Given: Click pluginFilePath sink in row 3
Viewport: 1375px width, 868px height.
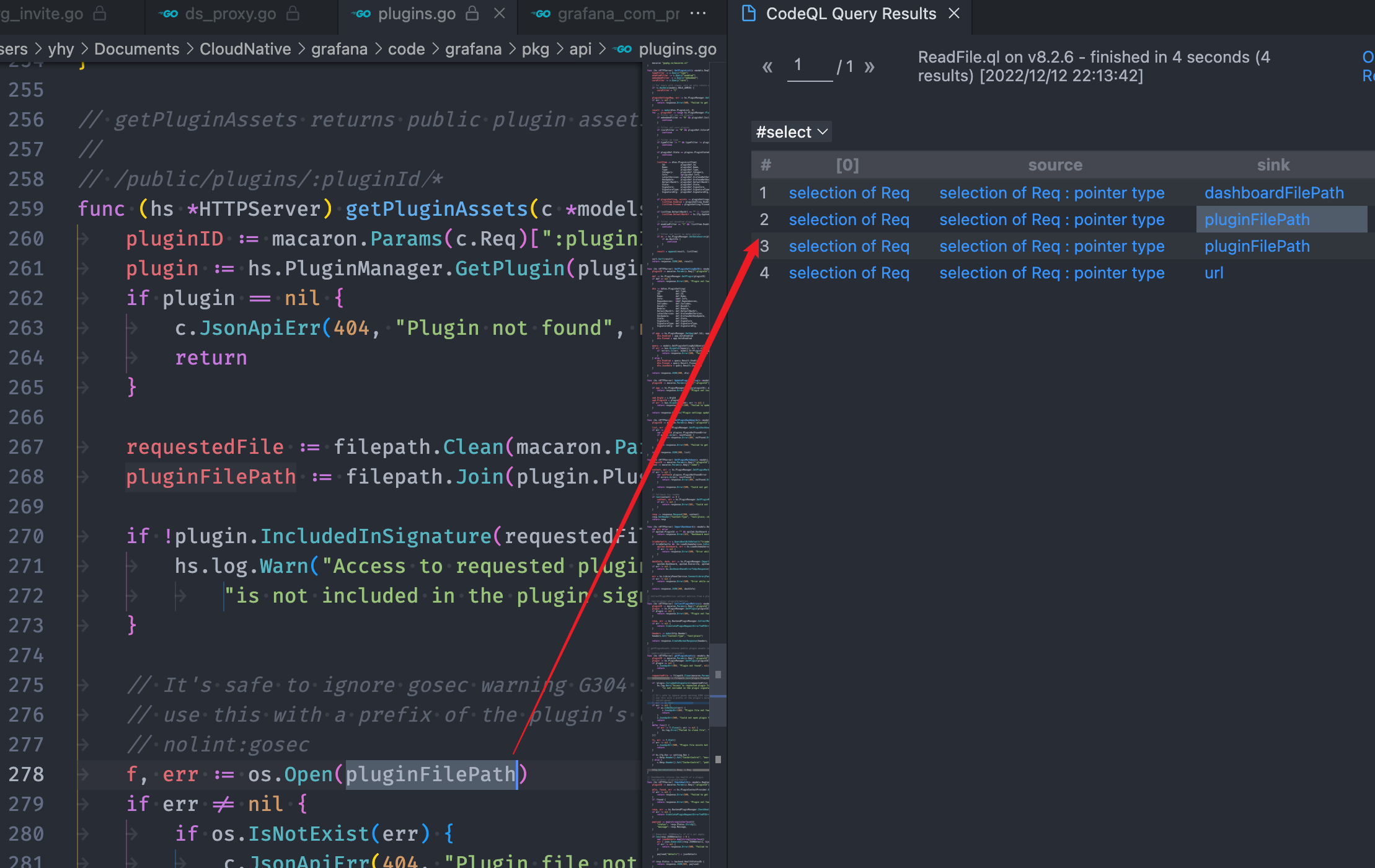Looking at the screenshot, I should click(x=1257, y=246).
